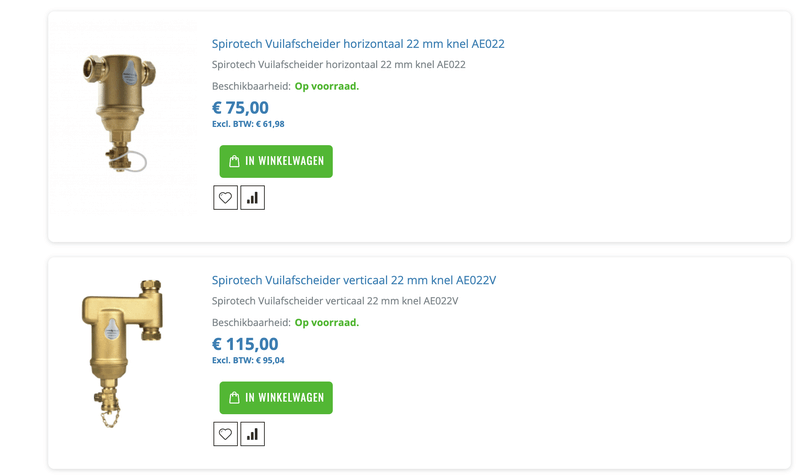Image resolution: width=800 pixels, height=475 pixels.
Task: Add horizontal AE022 dirt separator to wishlist
Action: pos(225,198)
